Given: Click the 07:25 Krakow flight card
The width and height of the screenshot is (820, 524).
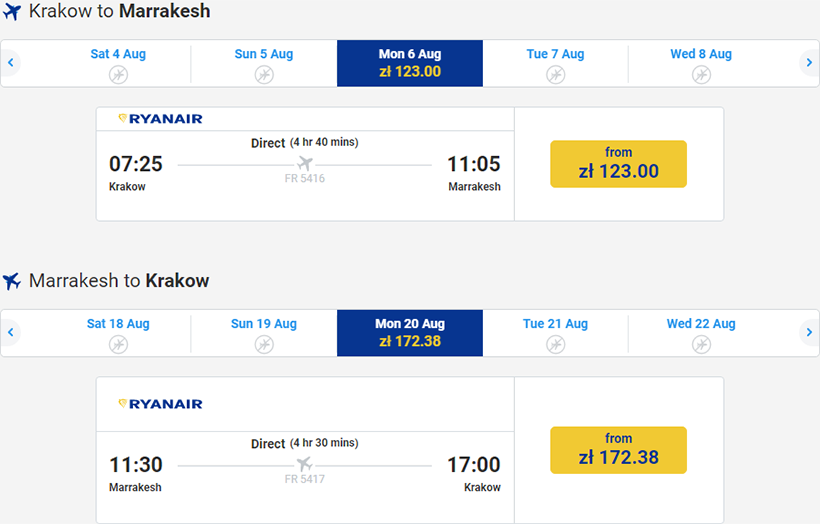Looking at the screenshot, I should click(x=305, y=175).
